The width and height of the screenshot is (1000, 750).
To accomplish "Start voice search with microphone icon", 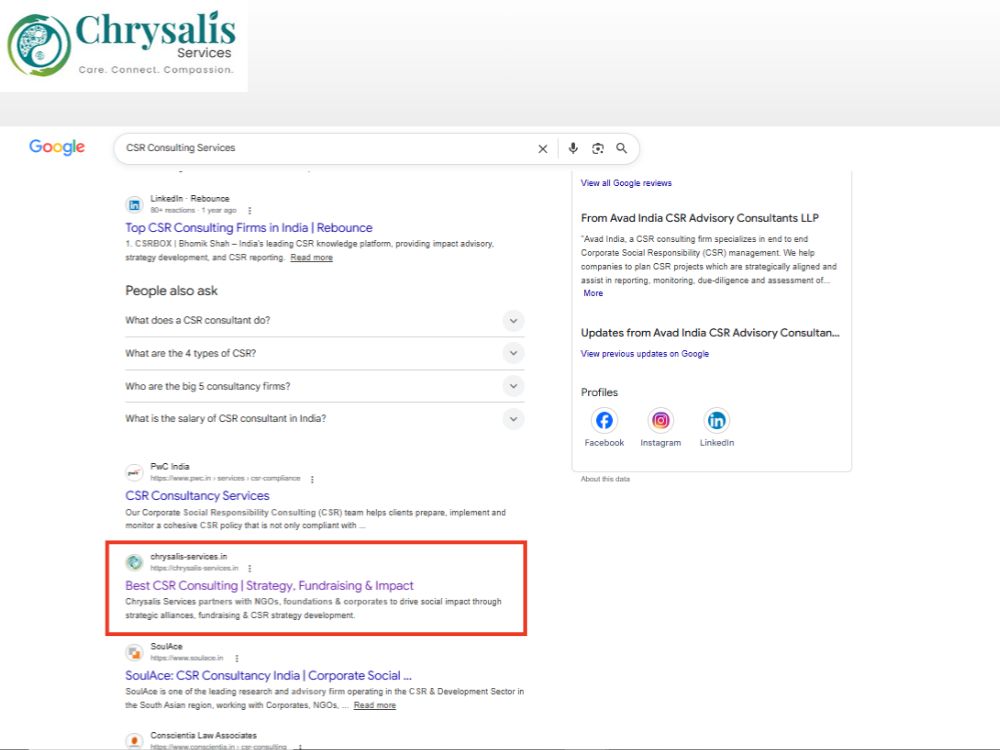I will 573,148.
